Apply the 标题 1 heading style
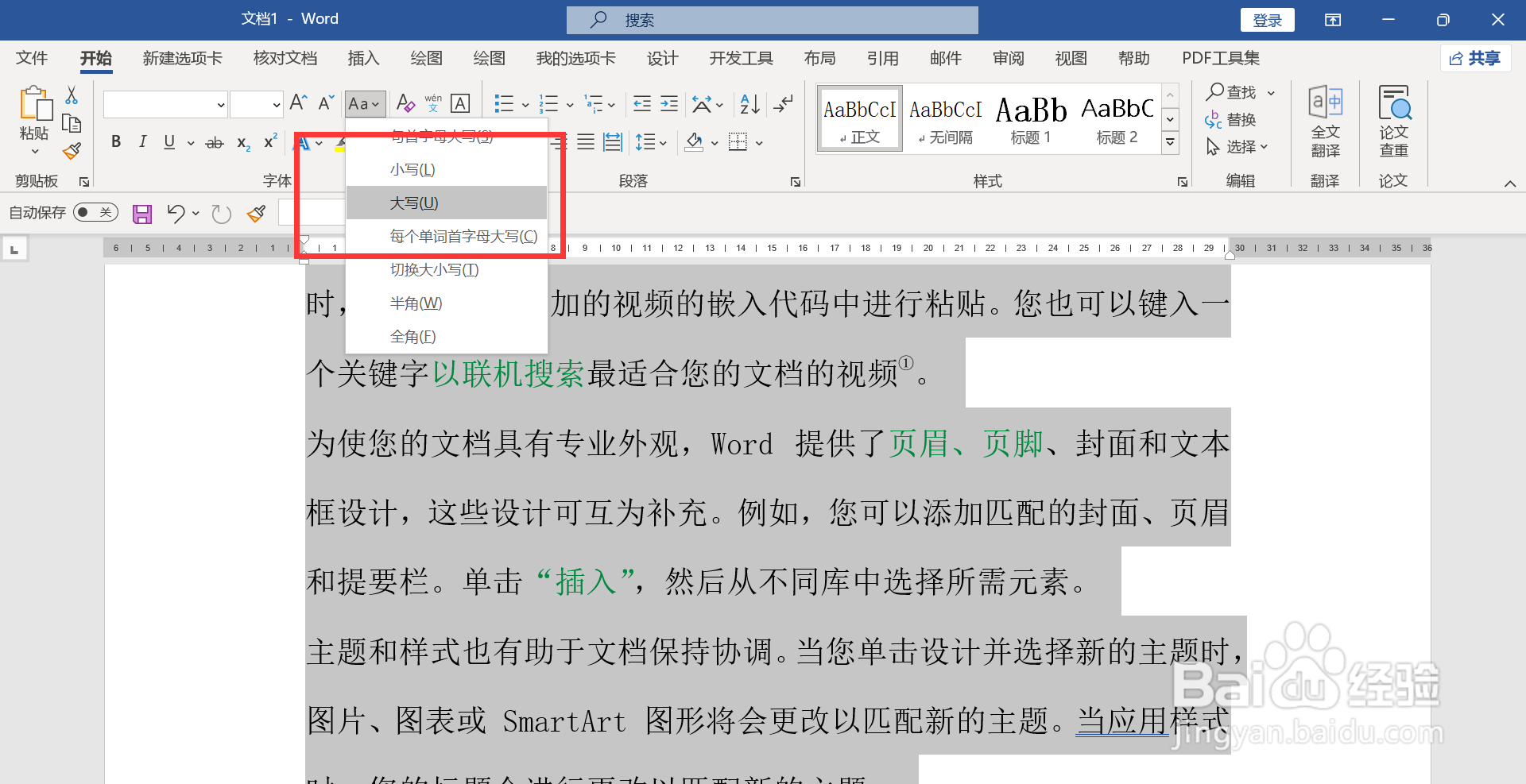Image resolution: width=1526 pixels, height=784 pixels. 1031,118
